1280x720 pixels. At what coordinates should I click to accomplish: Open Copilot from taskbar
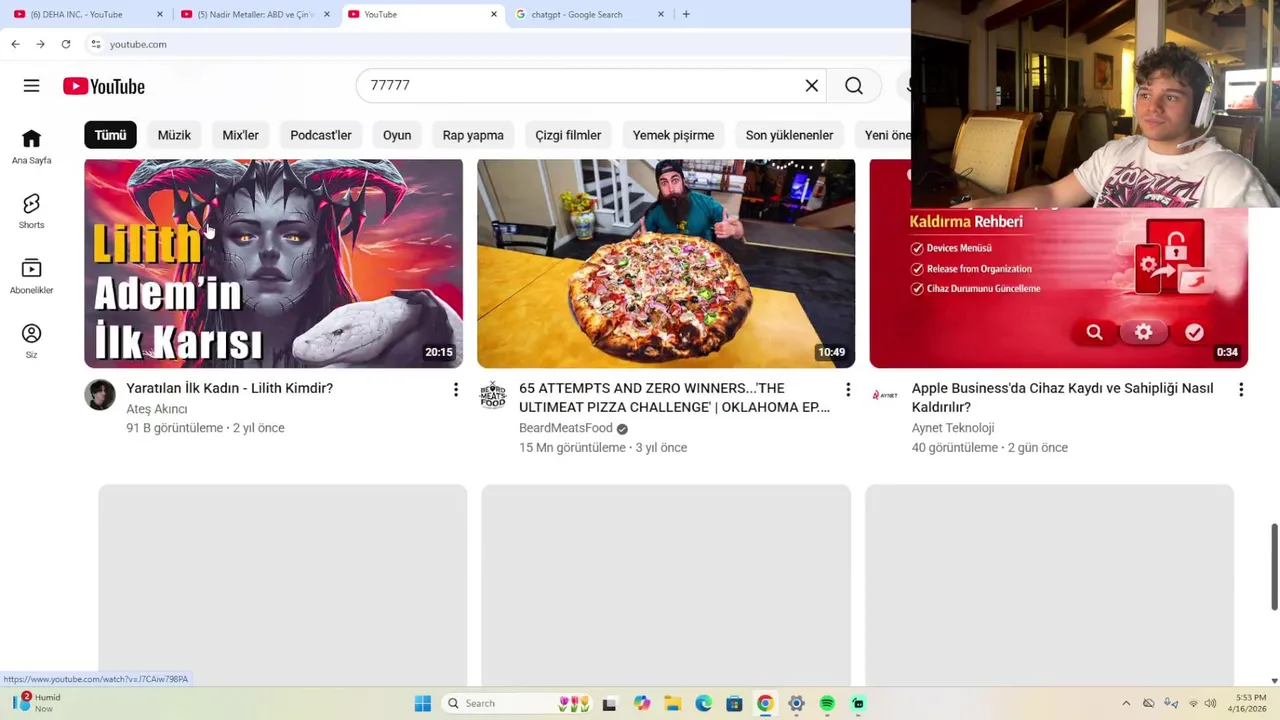[642, 704]
